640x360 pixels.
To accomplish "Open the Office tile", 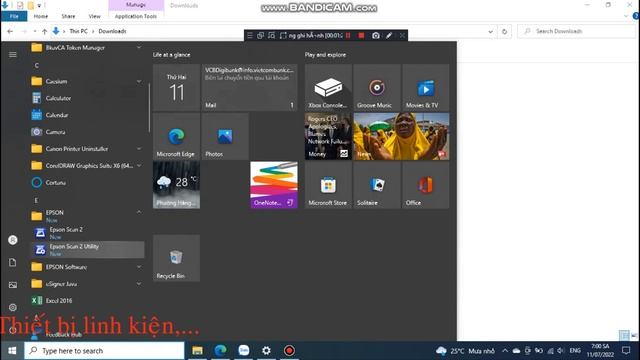I will 425,185.
